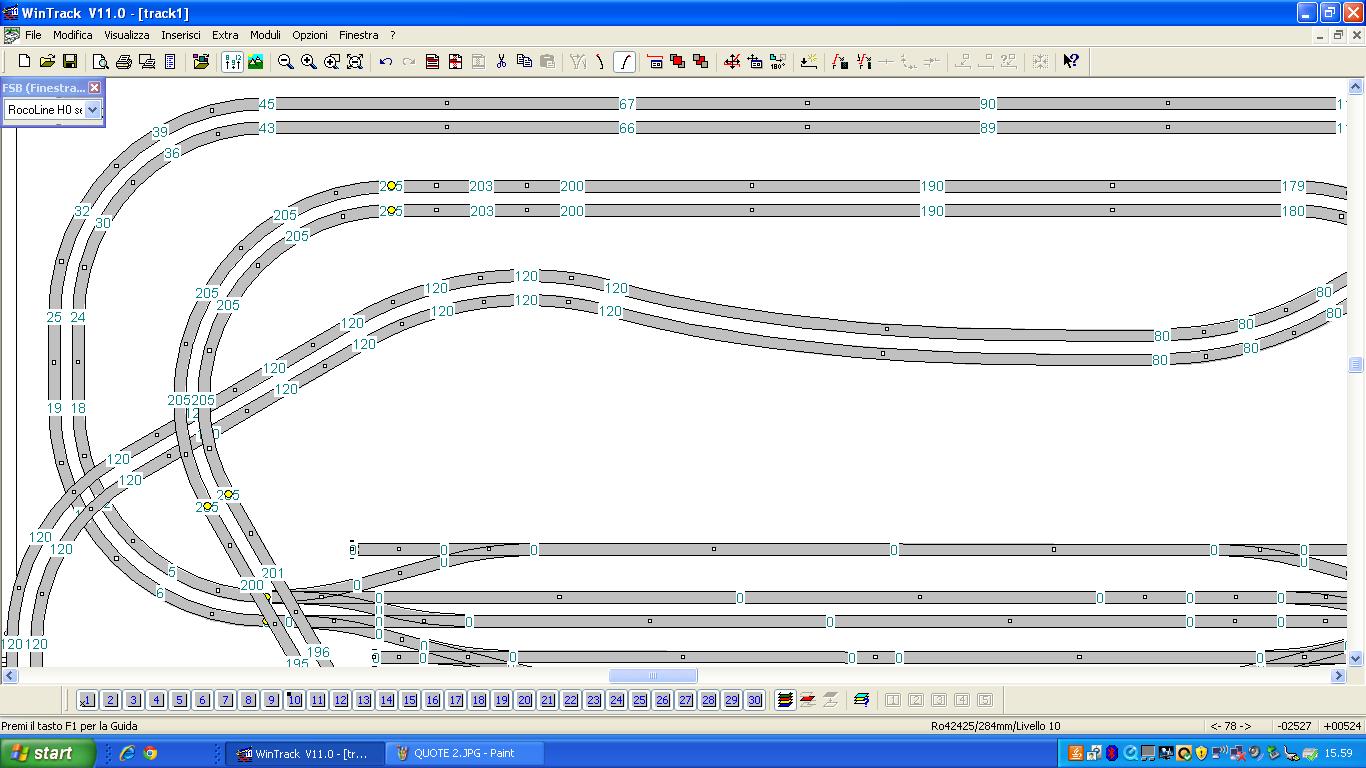
Task: Select layer 10 button
Action: tap(294, 700)
